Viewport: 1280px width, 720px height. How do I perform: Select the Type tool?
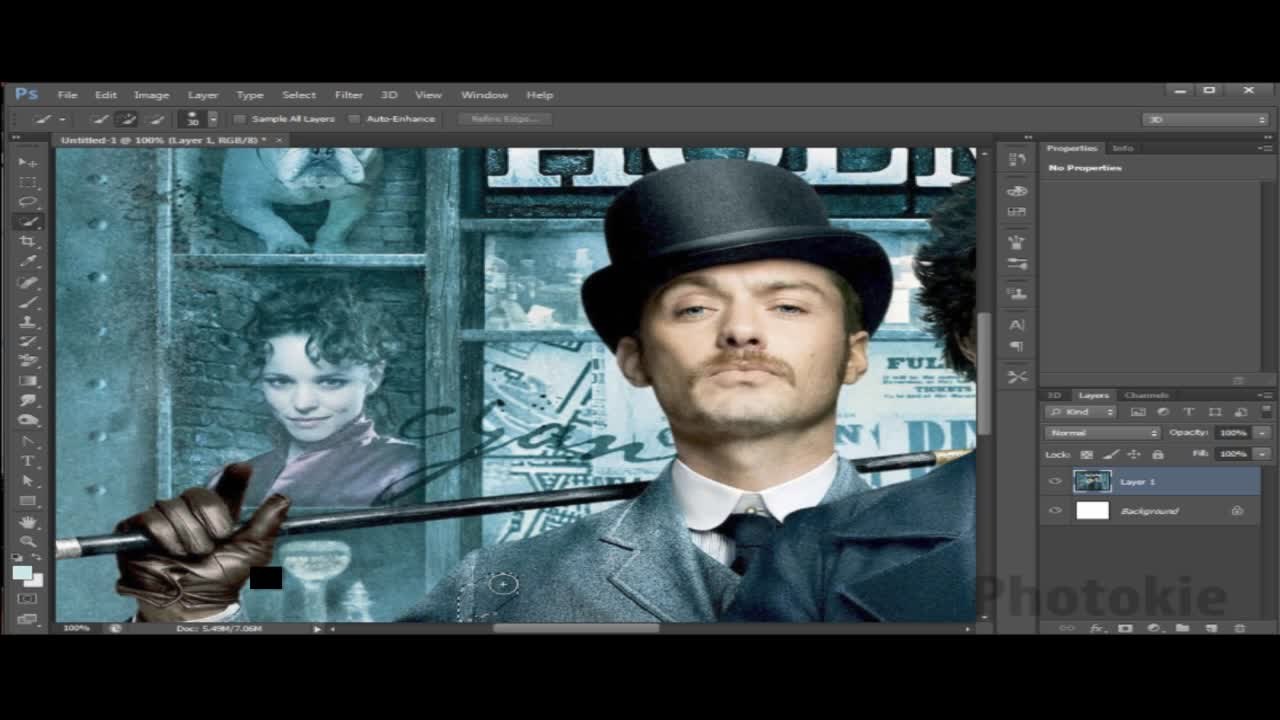pos(27,461)
